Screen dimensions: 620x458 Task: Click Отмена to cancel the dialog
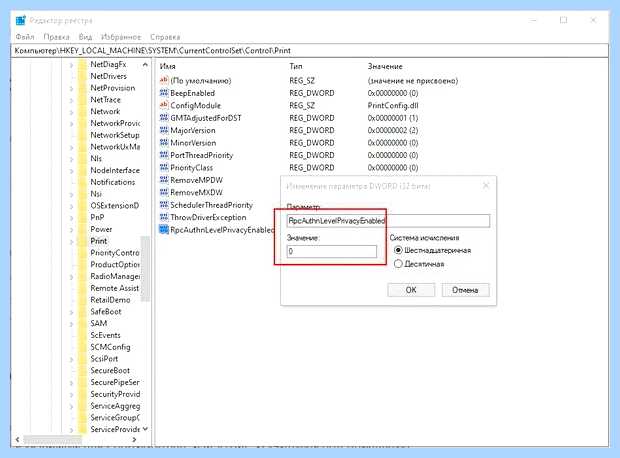[465, 290]
